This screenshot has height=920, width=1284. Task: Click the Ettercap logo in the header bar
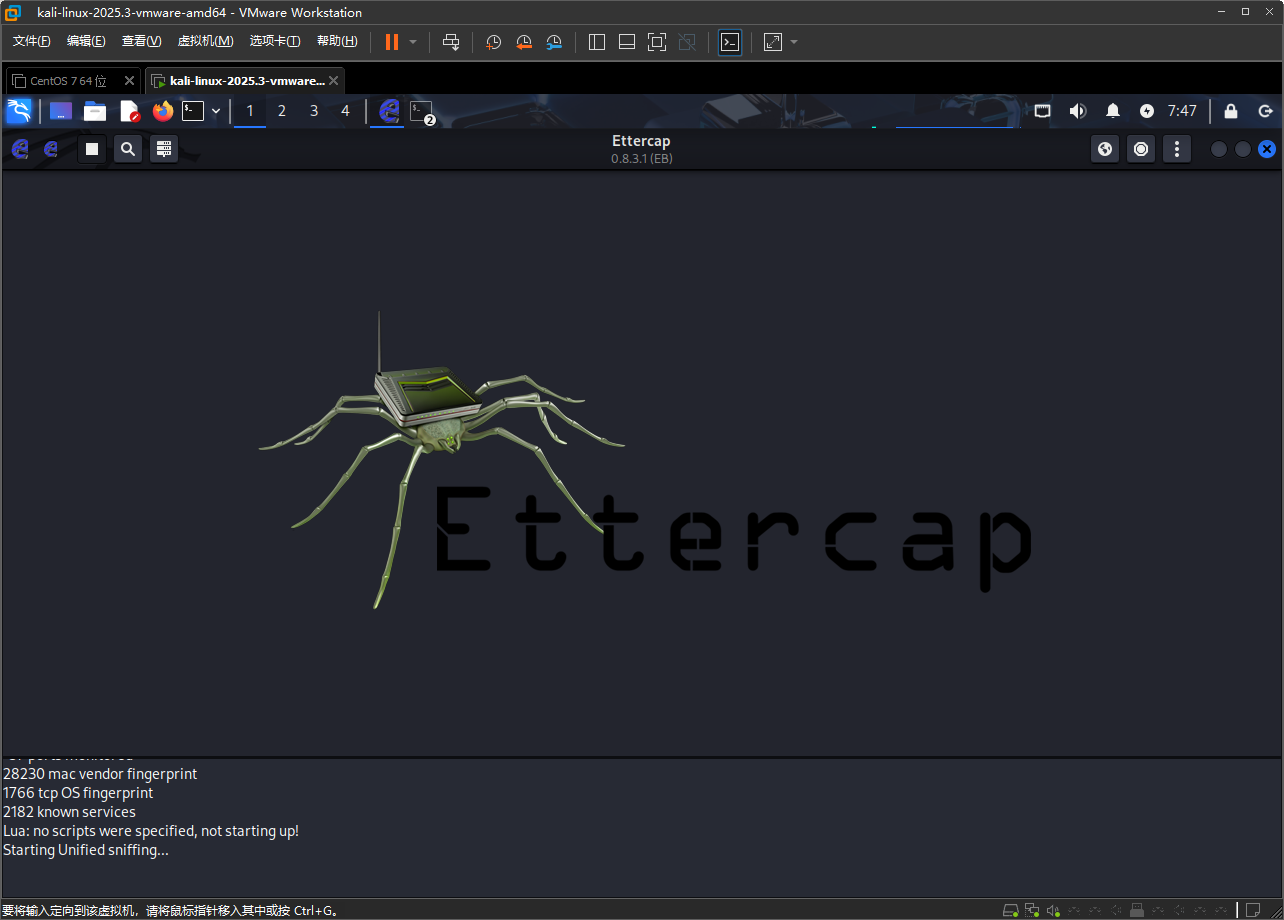click(x=19, y=149)
